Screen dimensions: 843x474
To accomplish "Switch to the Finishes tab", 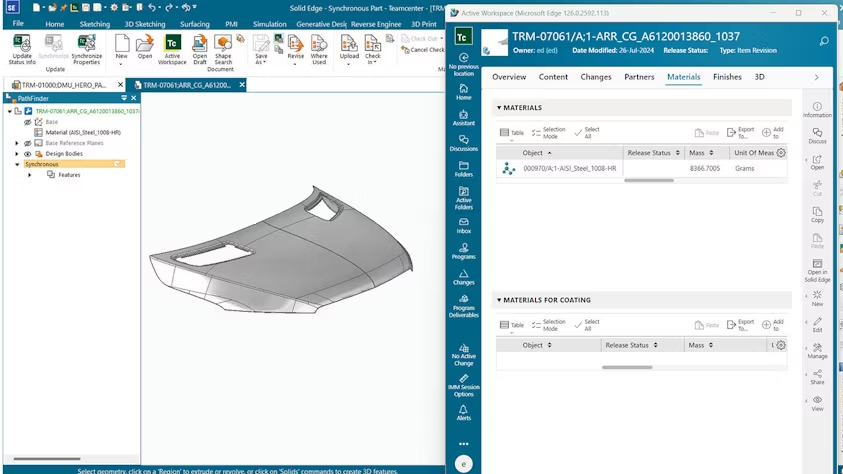I will (x=727, y=77).
